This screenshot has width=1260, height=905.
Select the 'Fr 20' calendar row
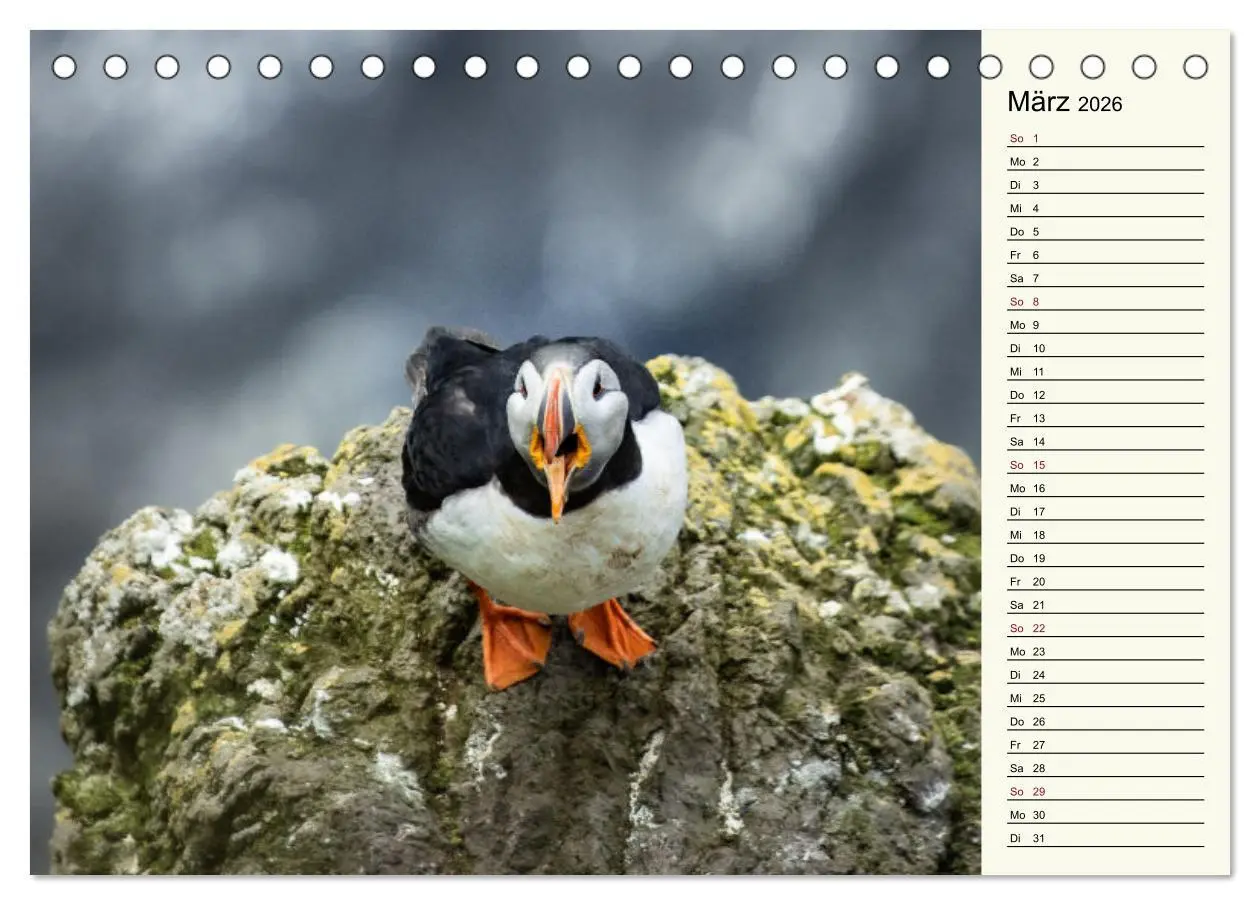1105,581
